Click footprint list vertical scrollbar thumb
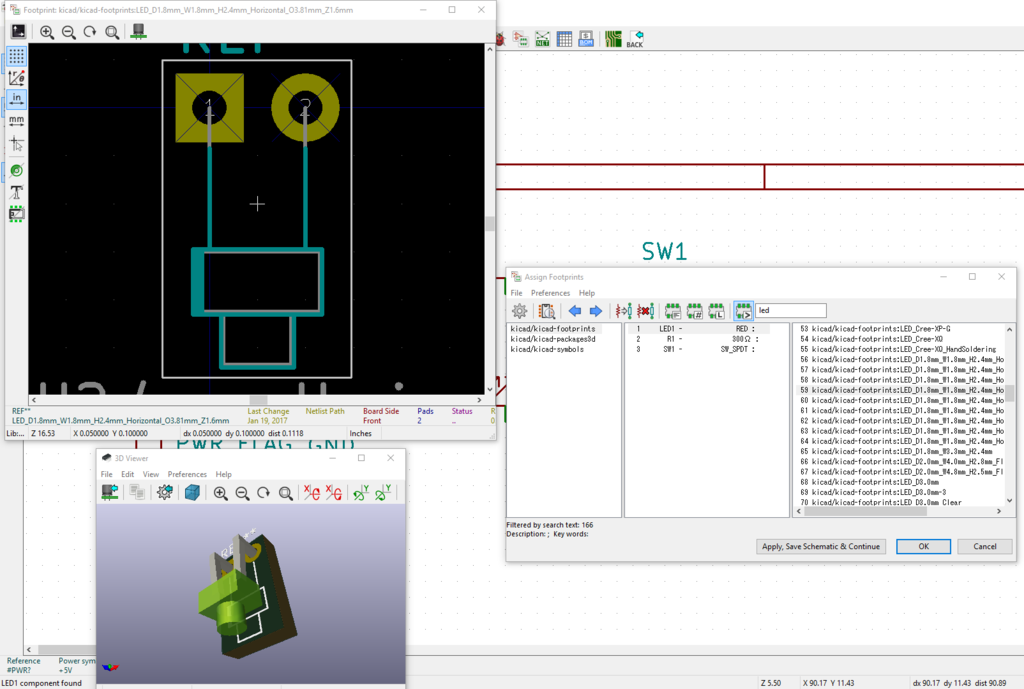This screenshot has width=1024, height=689. pos(1010,393)
